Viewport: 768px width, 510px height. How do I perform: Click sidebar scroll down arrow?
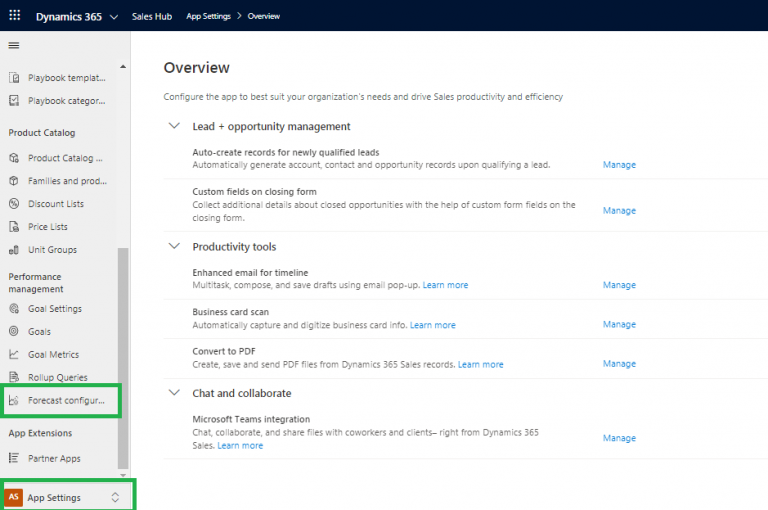coord(123,475)
